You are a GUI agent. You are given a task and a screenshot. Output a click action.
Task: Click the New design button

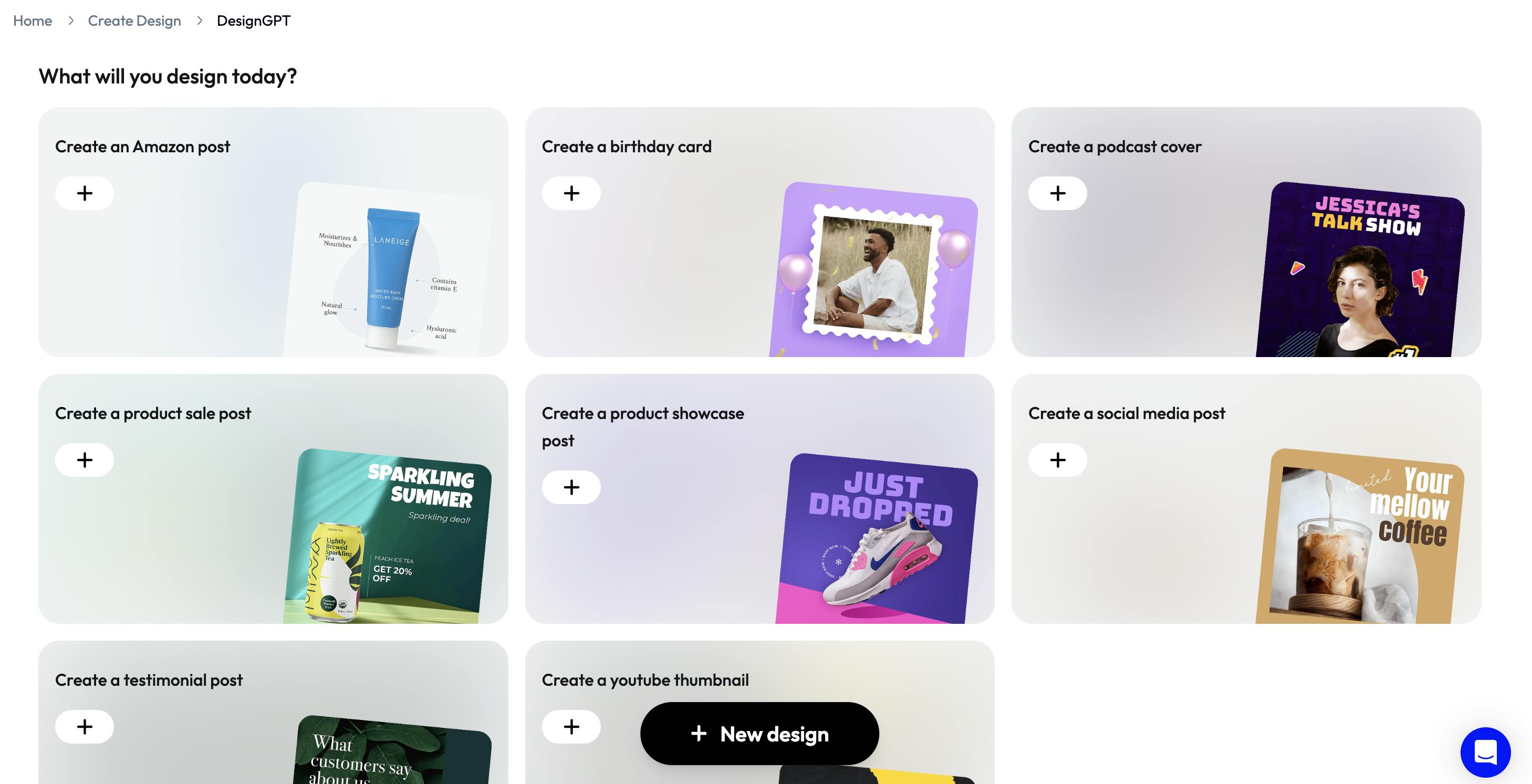tap(759, 734)
